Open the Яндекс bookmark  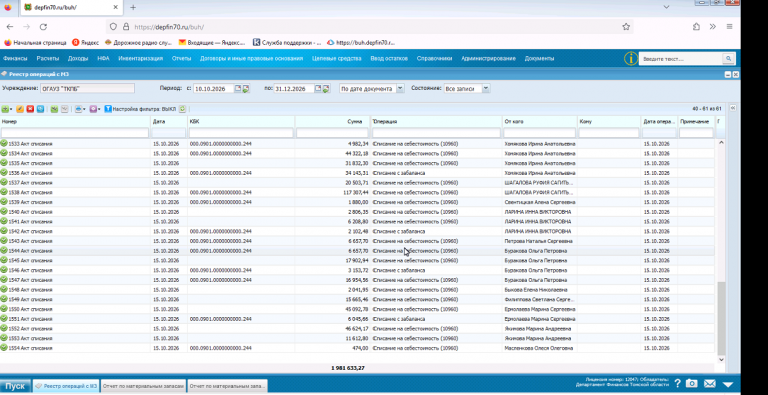tap(86, 43)
